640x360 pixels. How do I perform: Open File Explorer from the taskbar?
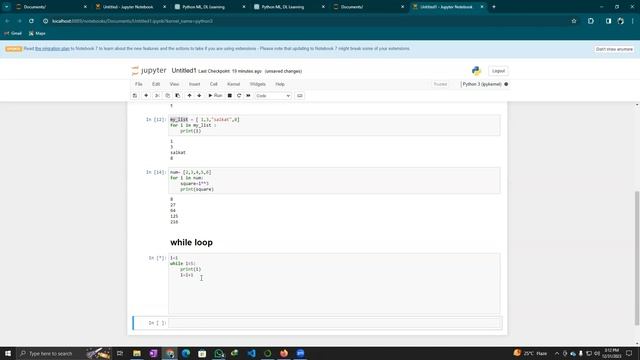[137, 353]
